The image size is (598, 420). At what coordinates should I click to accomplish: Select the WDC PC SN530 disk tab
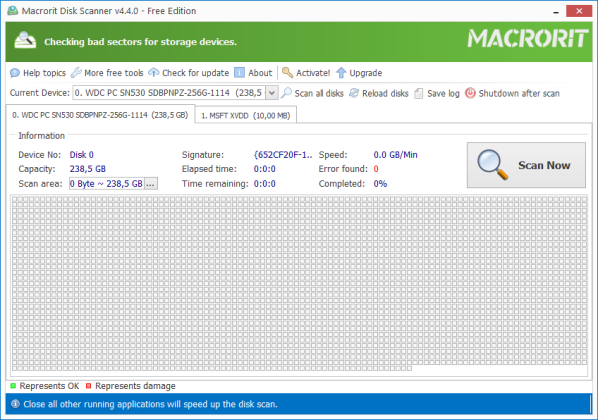pyautogui.click(x=100, y=115)
